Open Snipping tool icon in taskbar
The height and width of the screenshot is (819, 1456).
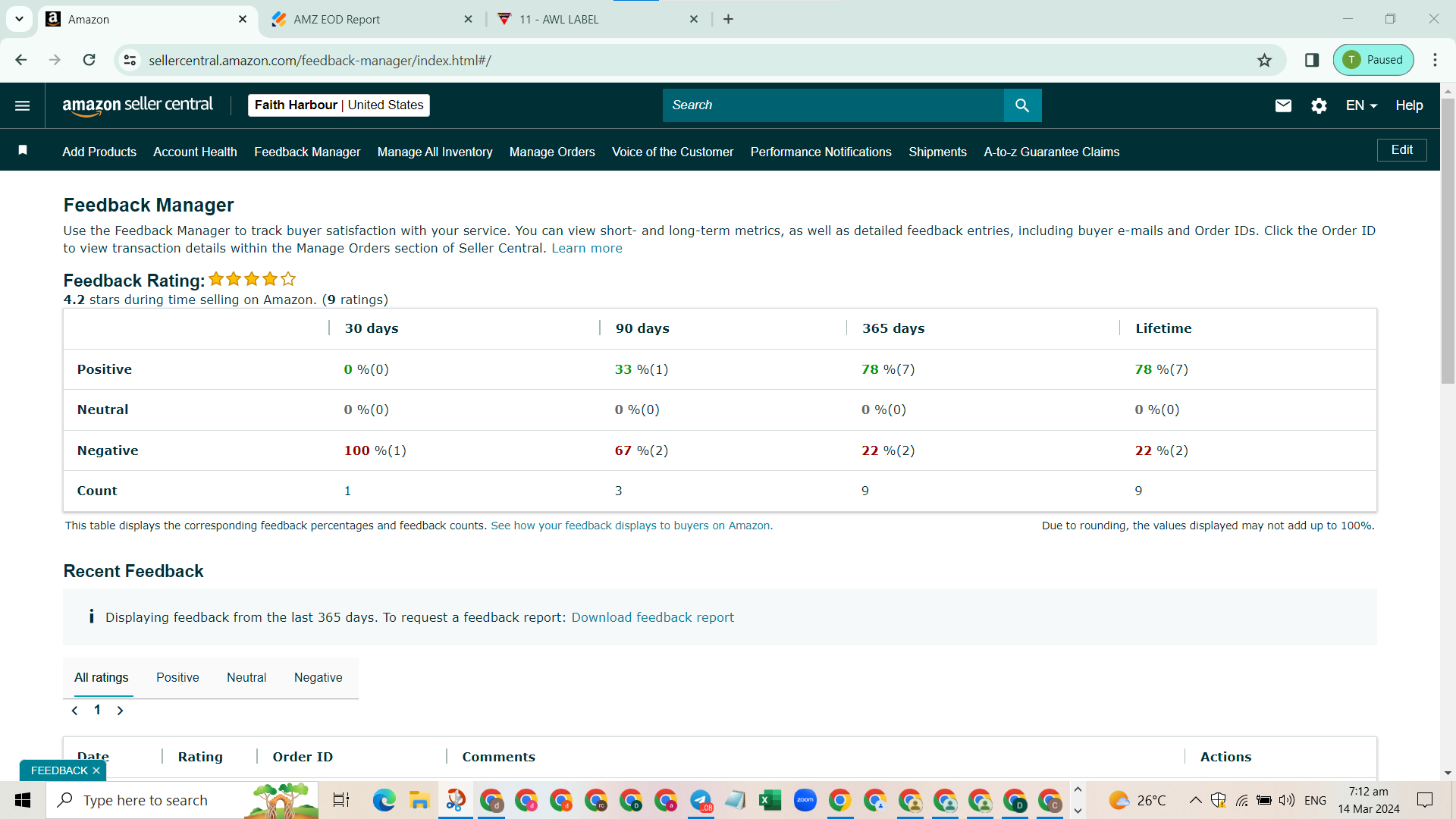click(455, 800)
